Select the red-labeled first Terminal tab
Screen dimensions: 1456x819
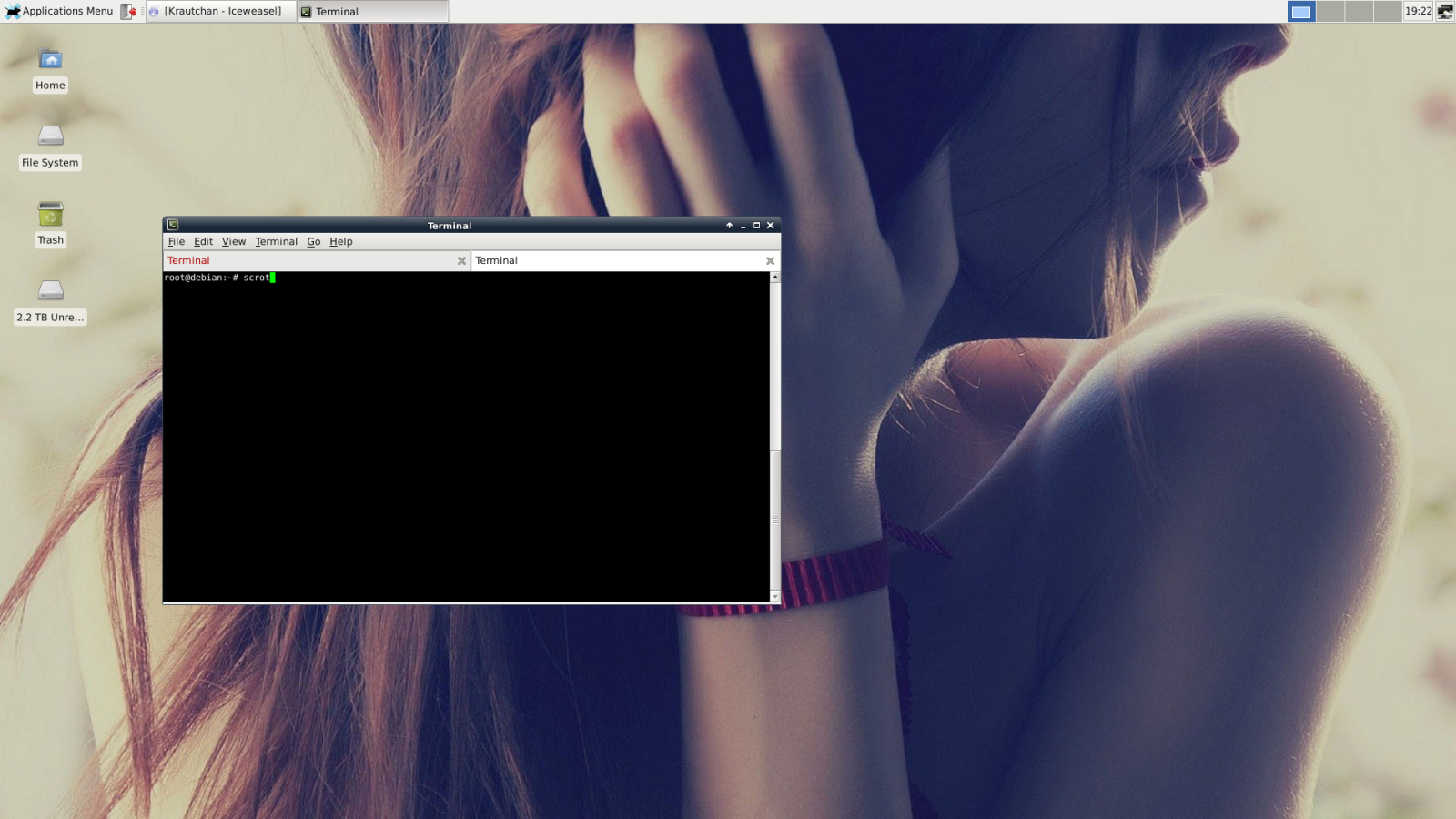(188, 261)
